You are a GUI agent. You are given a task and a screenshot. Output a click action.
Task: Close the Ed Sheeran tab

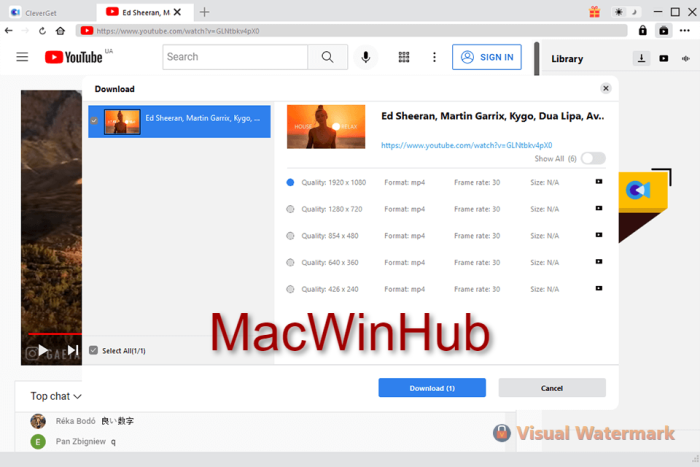[178, 12]
